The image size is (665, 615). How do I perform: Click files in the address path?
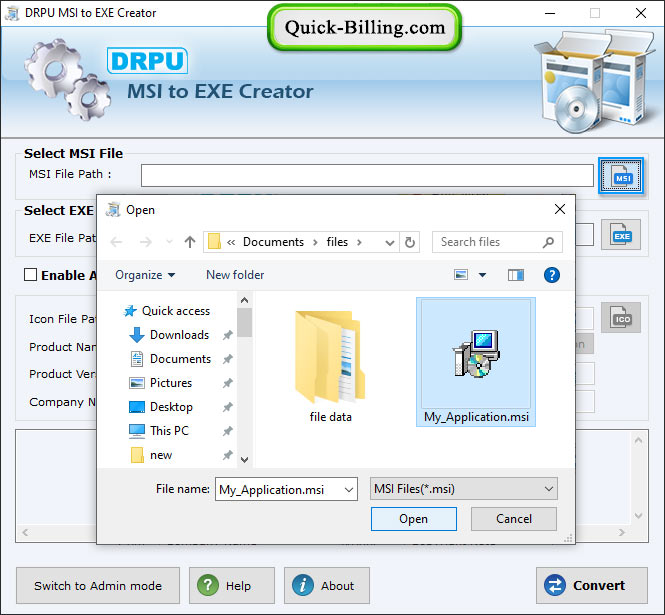(337, 242)
